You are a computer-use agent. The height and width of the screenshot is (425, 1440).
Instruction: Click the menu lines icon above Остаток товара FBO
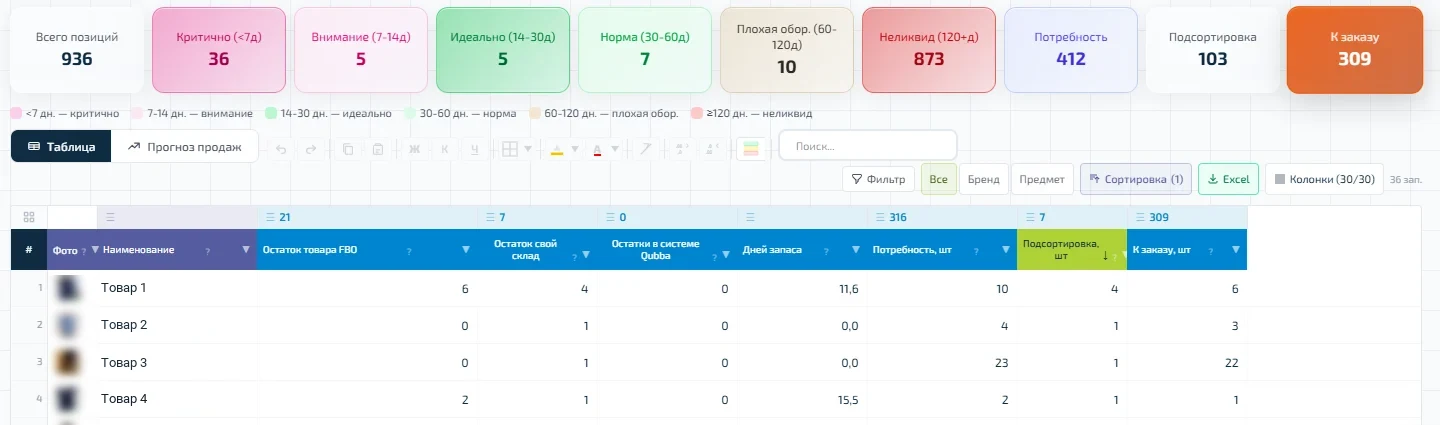(x=270, y=217)
